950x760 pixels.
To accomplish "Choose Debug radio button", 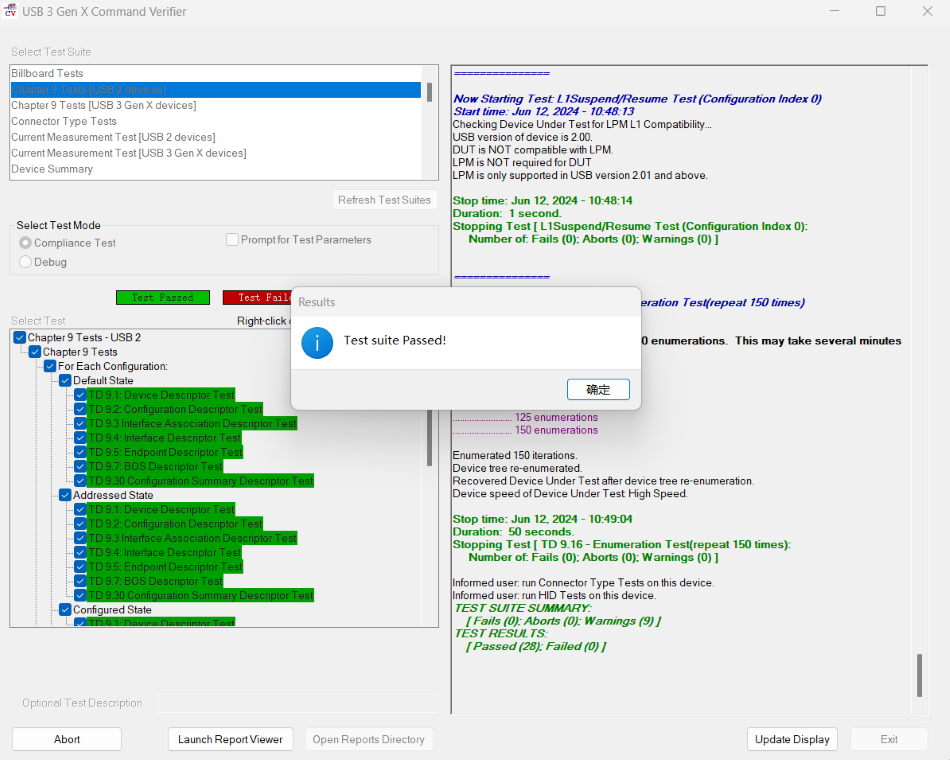I will tap(25, 262).
